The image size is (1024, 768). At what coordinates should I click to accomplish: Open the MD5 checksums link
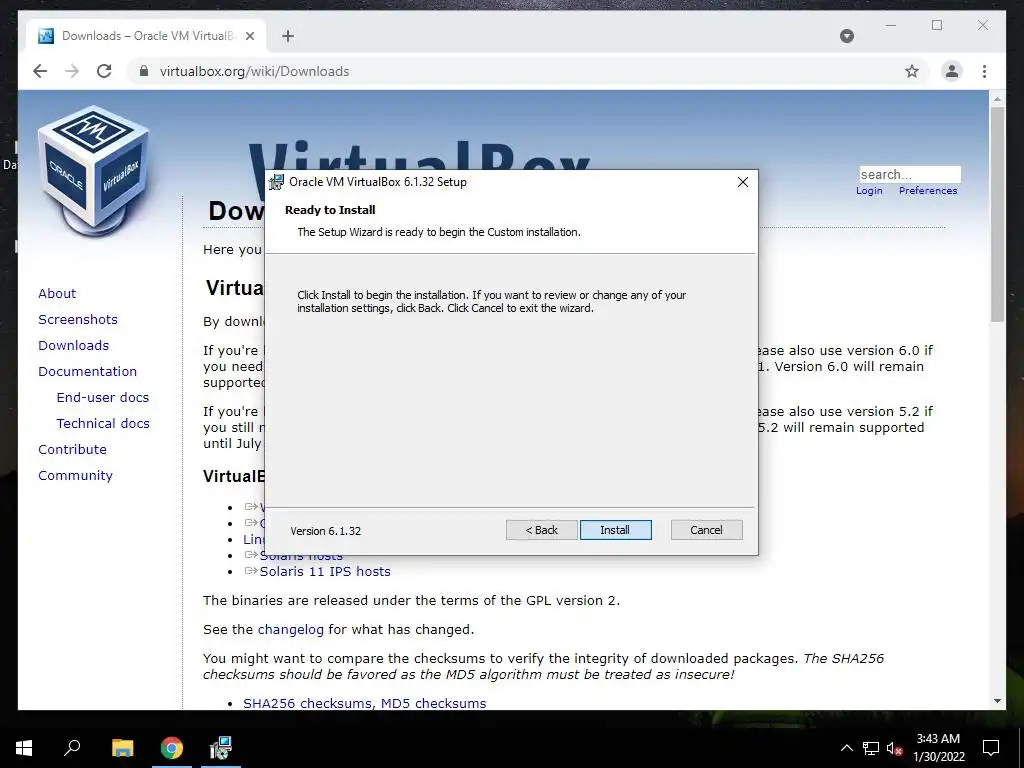[x=434, y=703]
